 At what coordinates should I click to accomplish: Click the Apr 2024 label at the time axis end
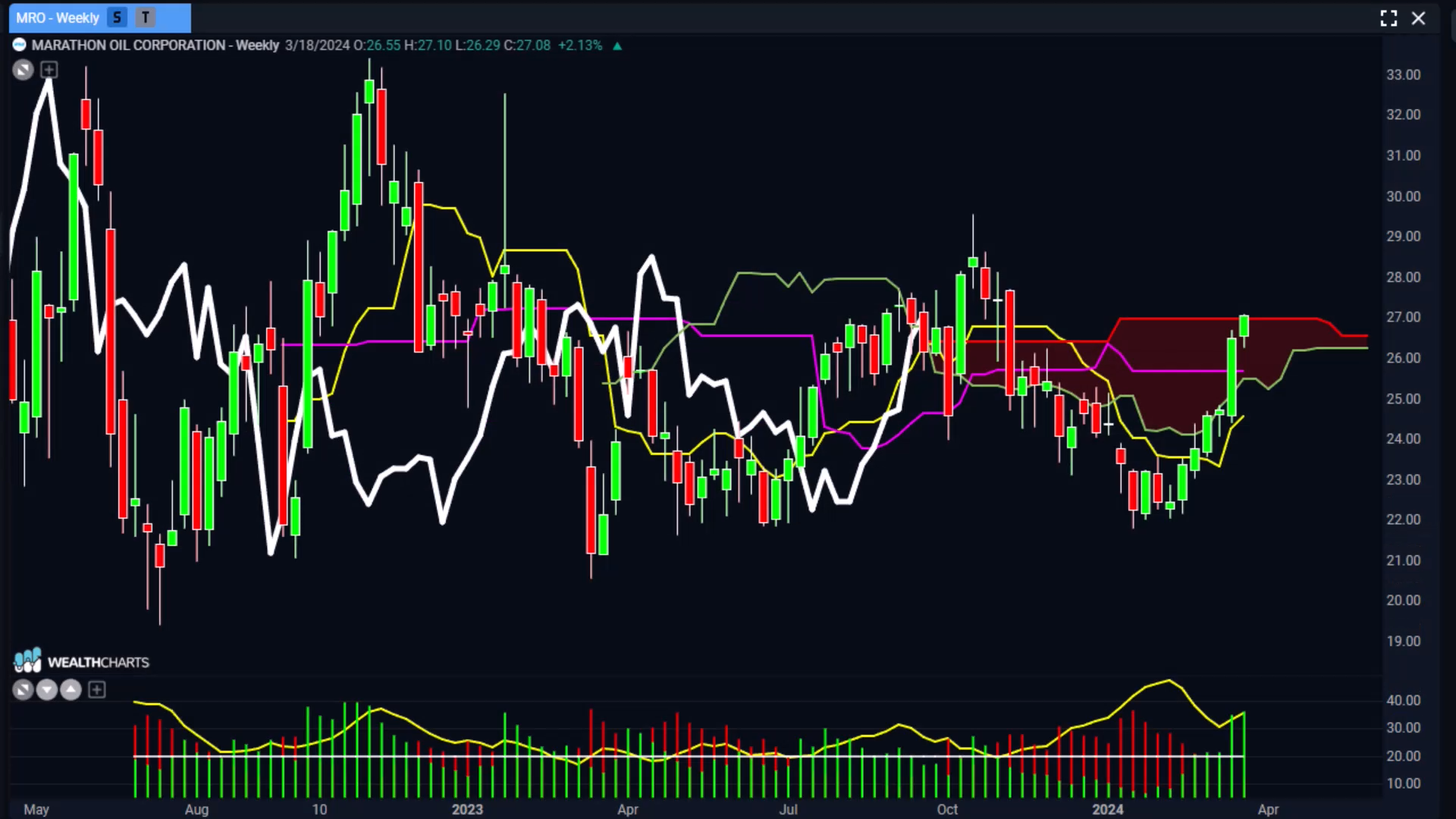coord(1268,809)
